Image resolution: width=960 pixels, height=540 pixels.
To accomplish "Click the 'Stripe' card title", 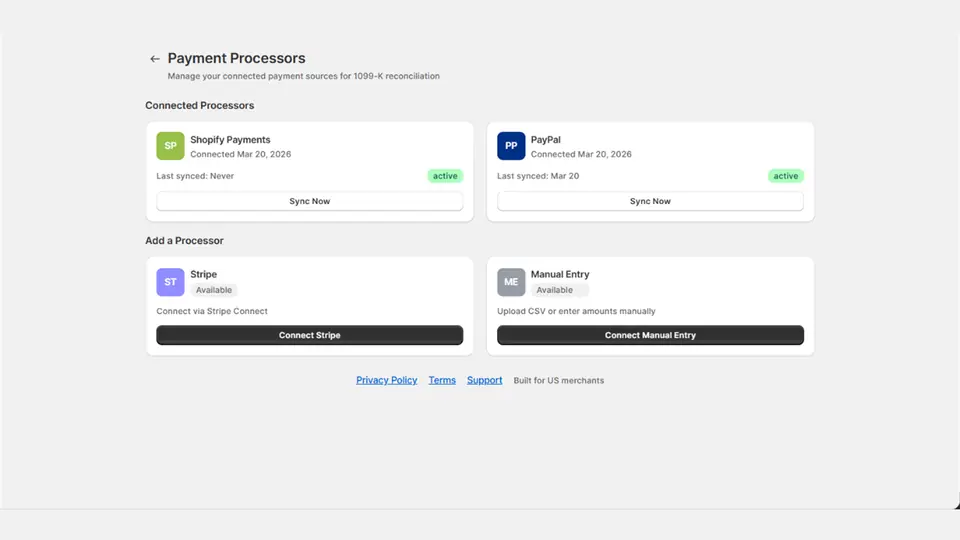I will click(203, 274).
